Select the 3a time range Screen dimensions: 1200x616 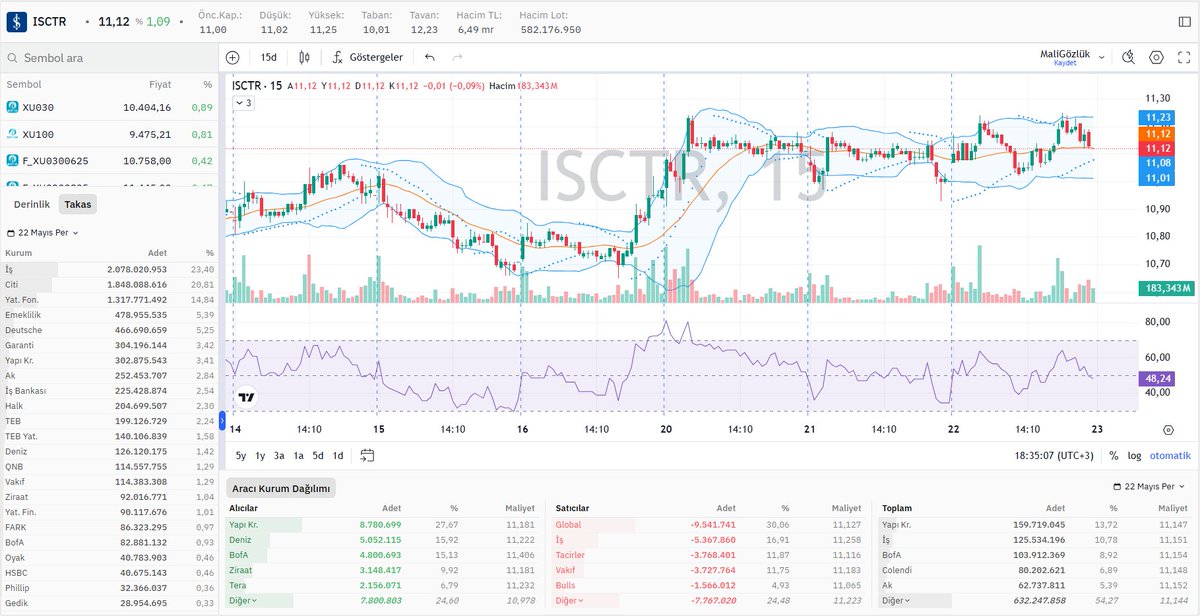point(279,455)
